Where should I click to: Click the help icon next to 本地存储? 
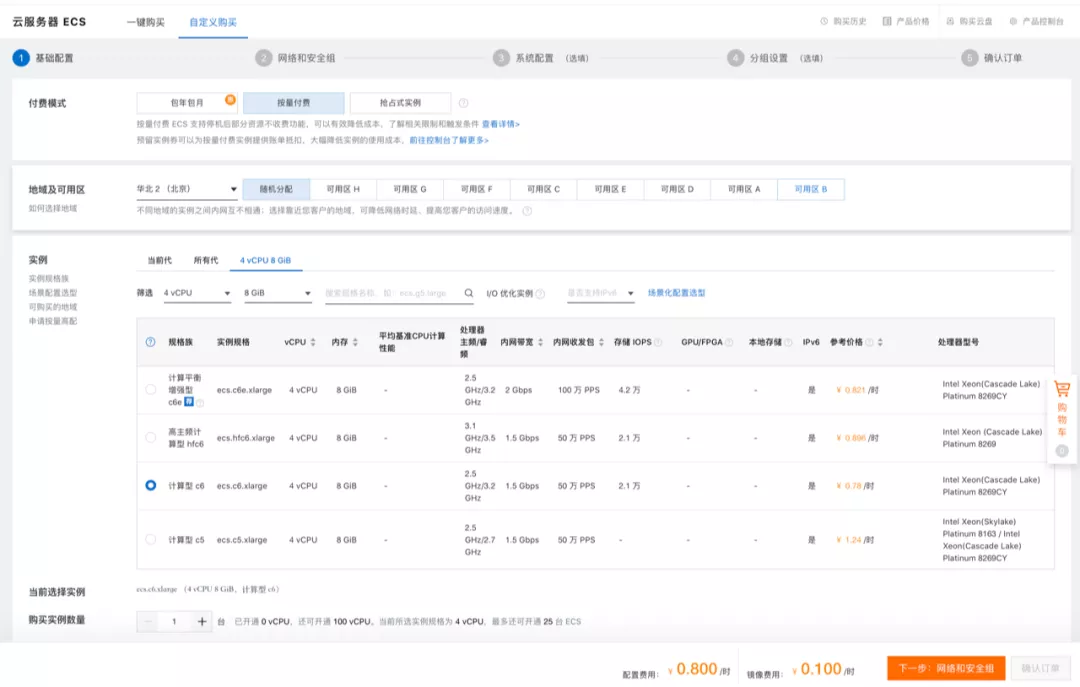click(x=788, y=342)
